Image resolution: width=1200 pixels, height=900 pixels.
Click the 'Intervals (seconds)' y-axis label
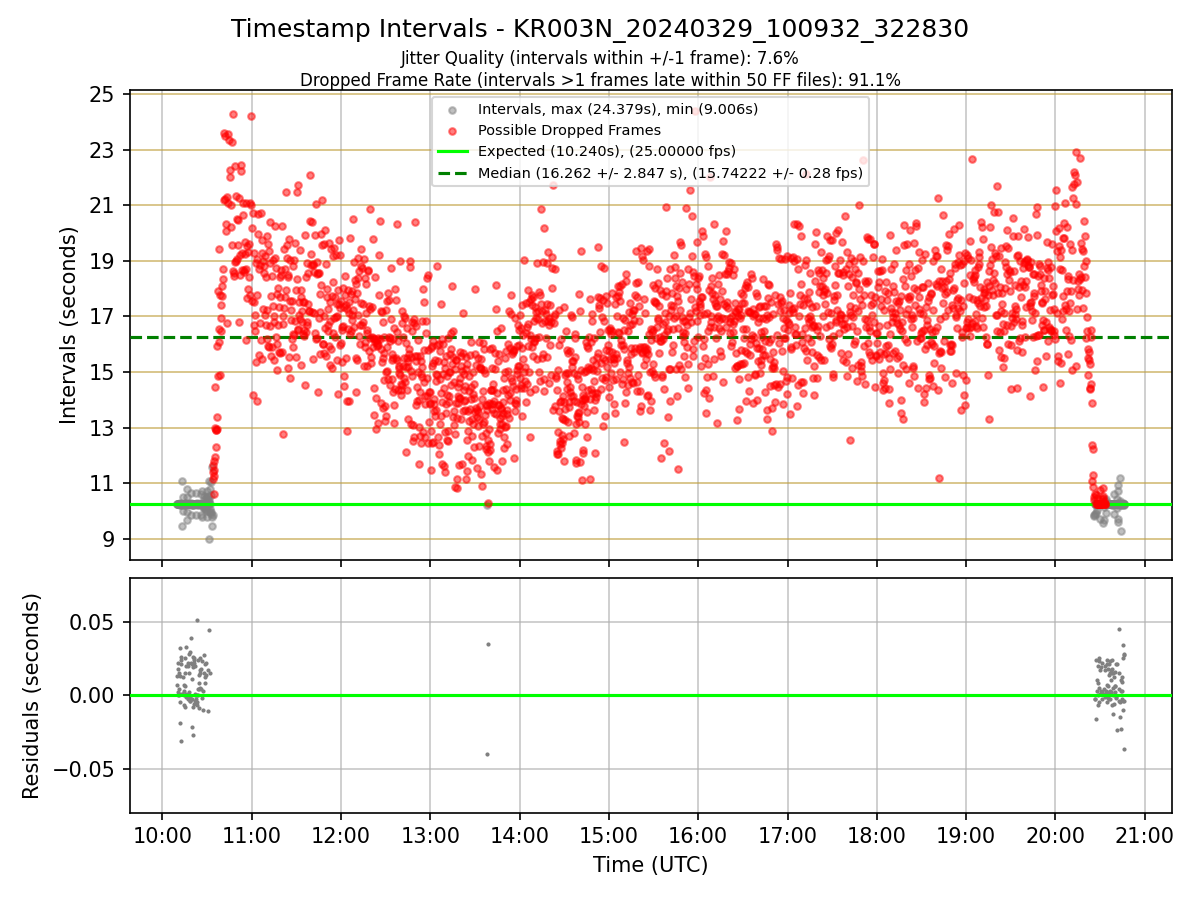coord(68,326)
